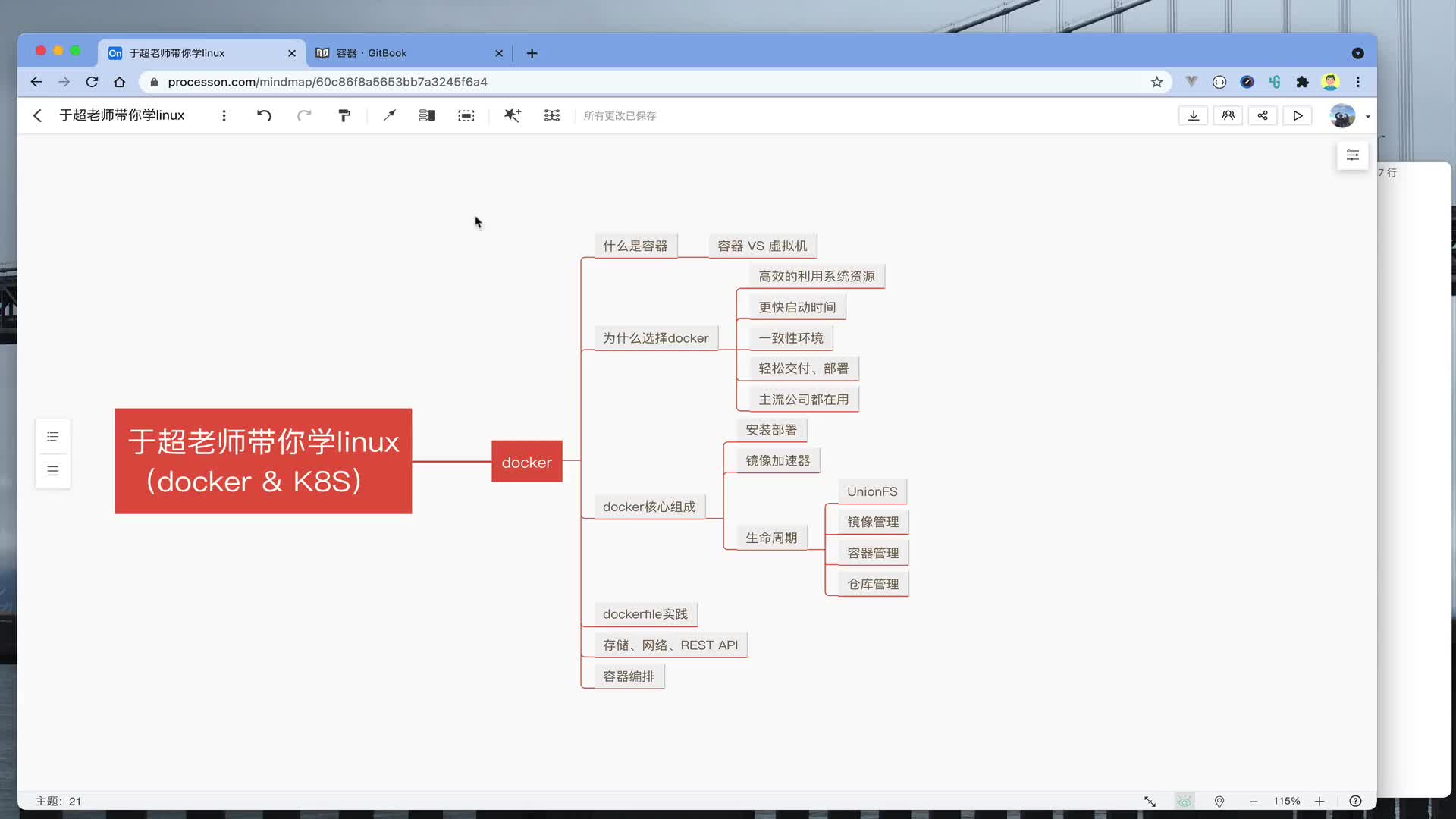Viewport: 1456px width, 819px height.
Task: Select the 镜像加速器 node
Action: coord(778,460)
